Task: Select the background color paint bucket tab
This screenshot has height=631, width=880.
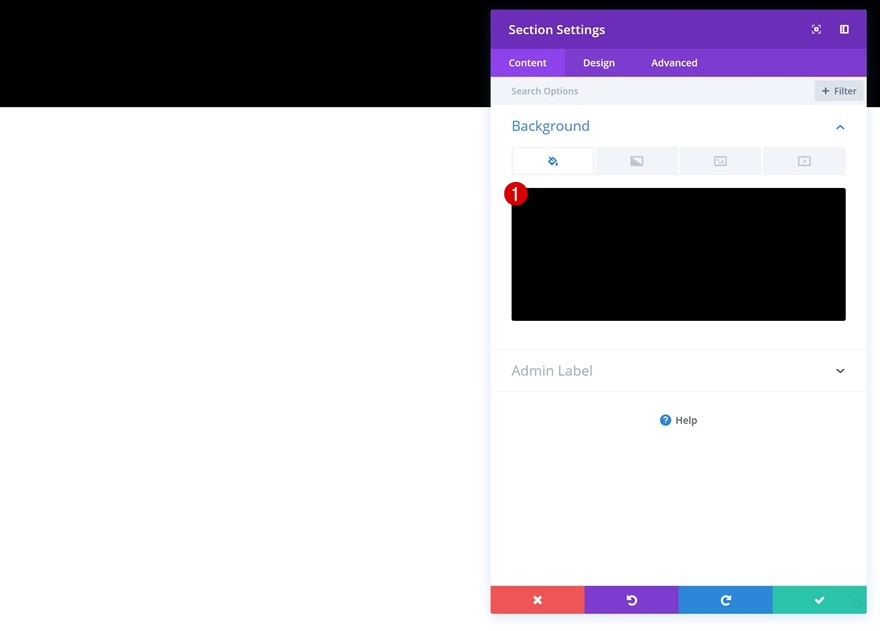Action: click(x=553, y=161)
